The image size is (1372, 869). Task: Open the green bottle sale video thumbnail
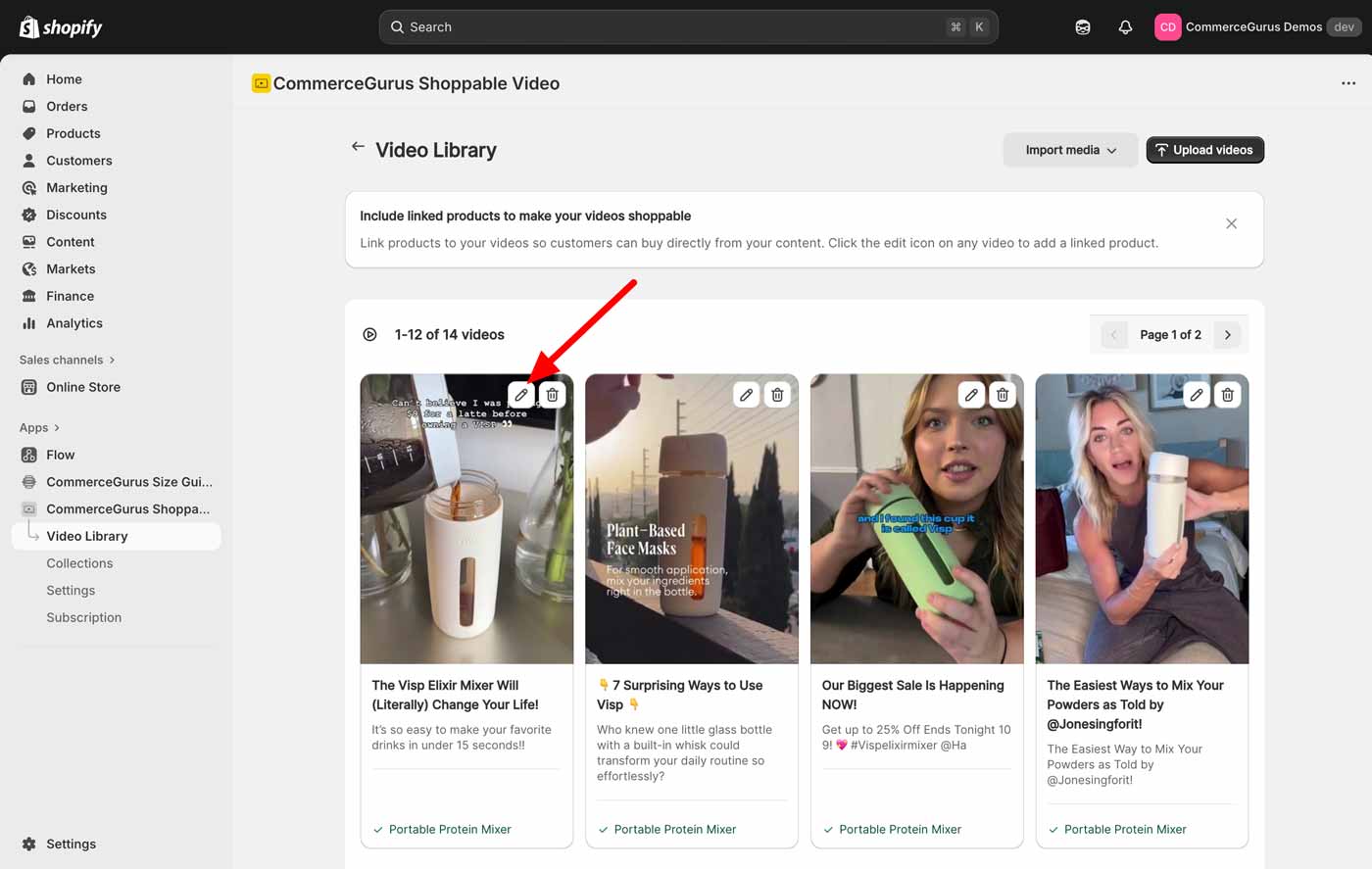916,529
